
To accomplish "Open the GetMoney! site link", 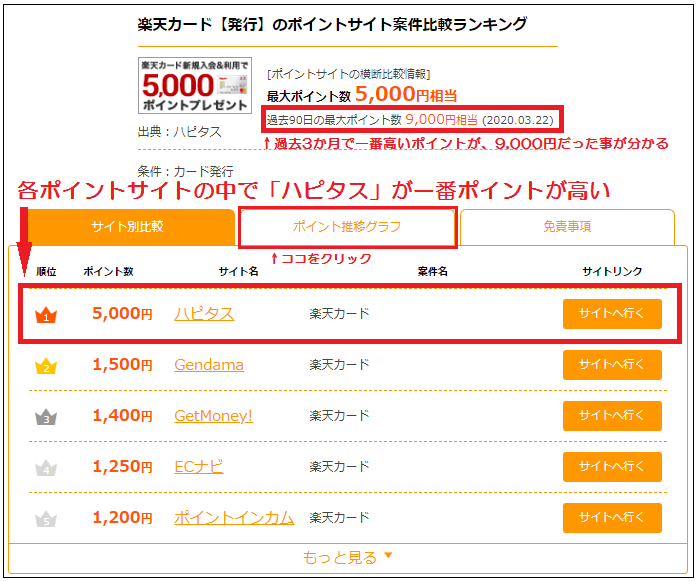I will point(213,416).
